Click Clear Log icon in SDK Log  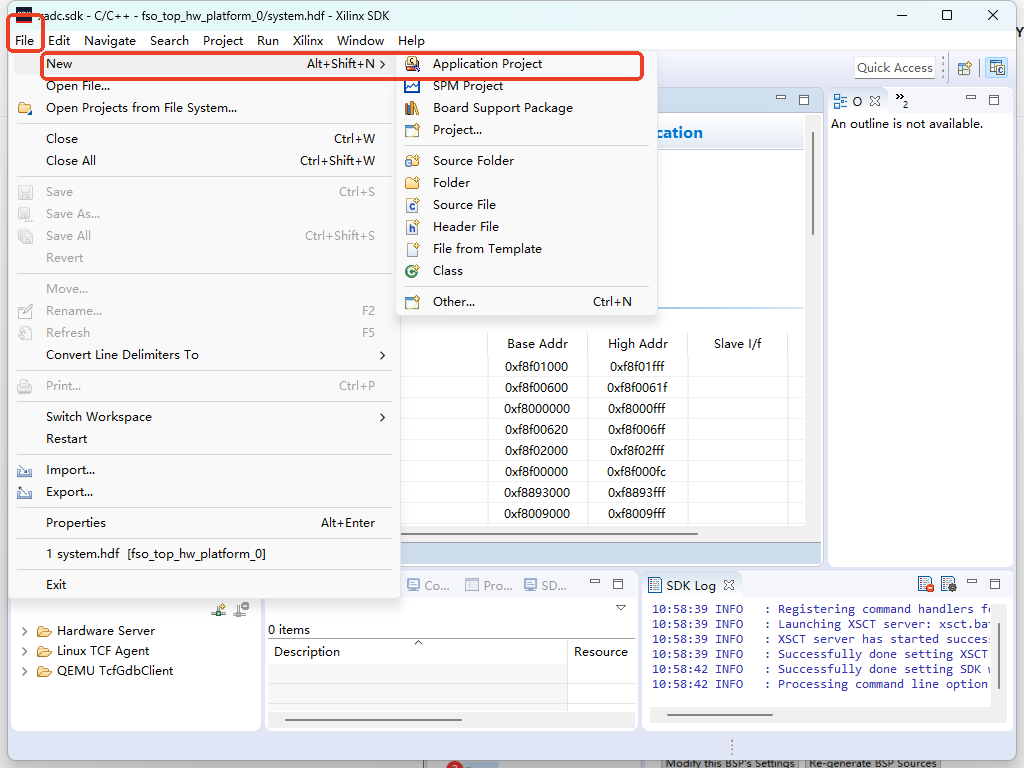point(925,584)
